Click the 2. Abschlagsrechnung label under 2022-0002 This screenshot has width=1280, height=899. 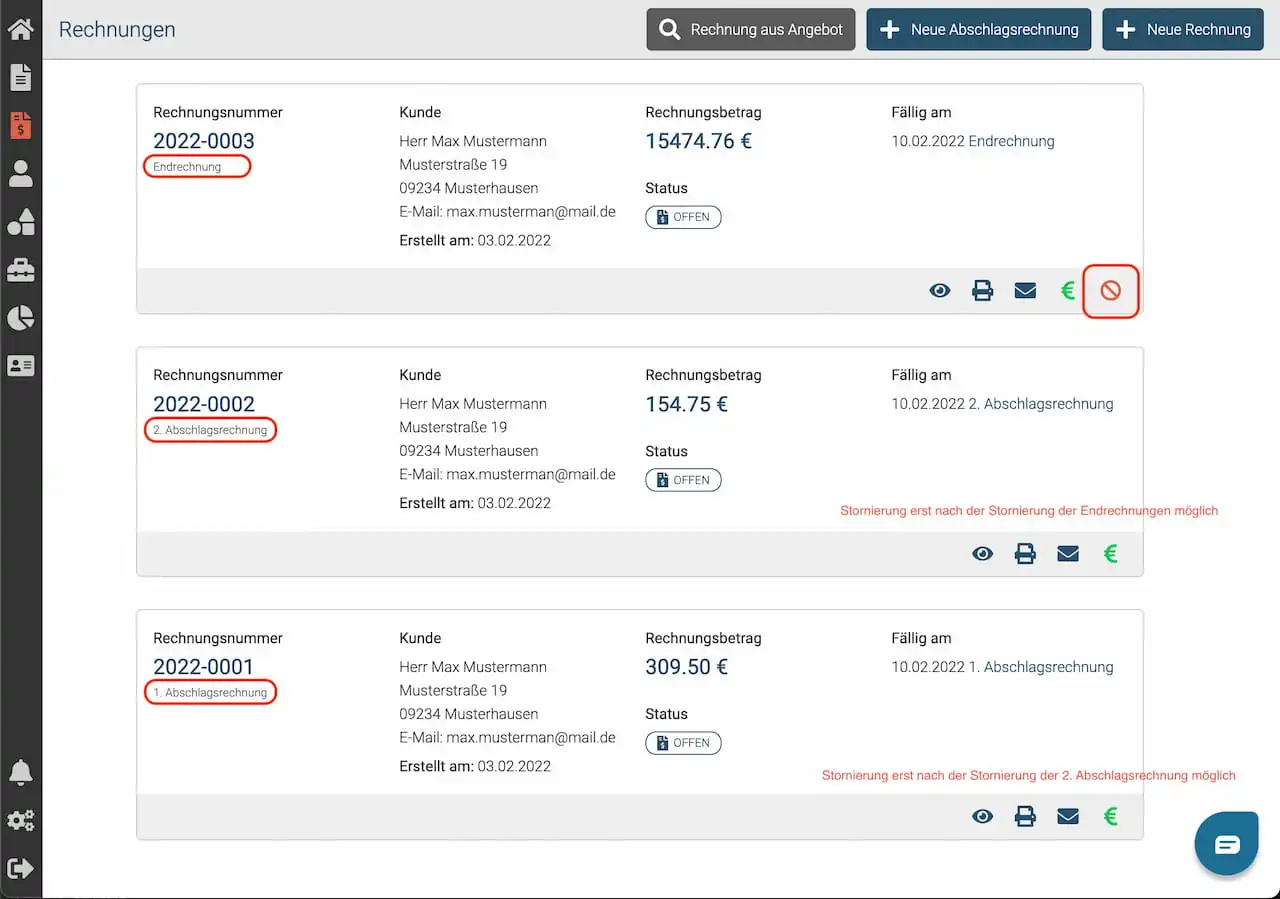pos(210,430)
